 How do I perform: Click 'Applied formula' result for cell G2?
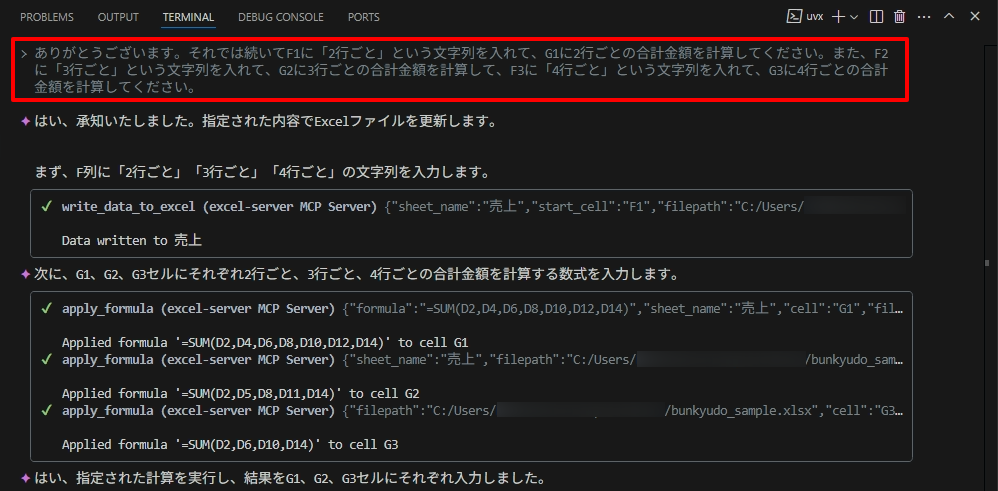pyautogui.click(x=240, y=393)
